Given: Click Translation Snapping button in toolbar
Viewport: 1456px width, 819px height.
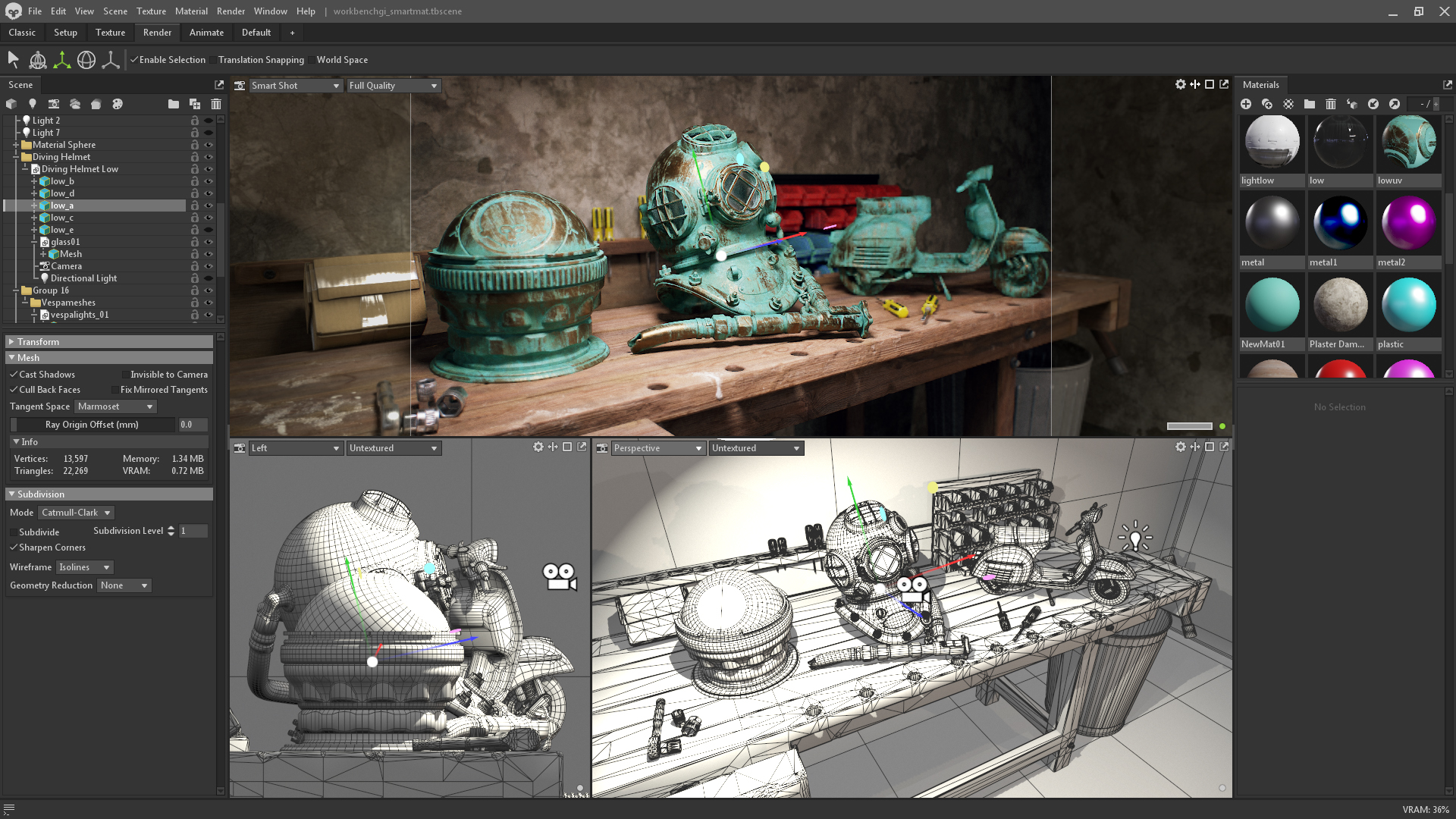Looking at the screenshot, I should 261,59.
